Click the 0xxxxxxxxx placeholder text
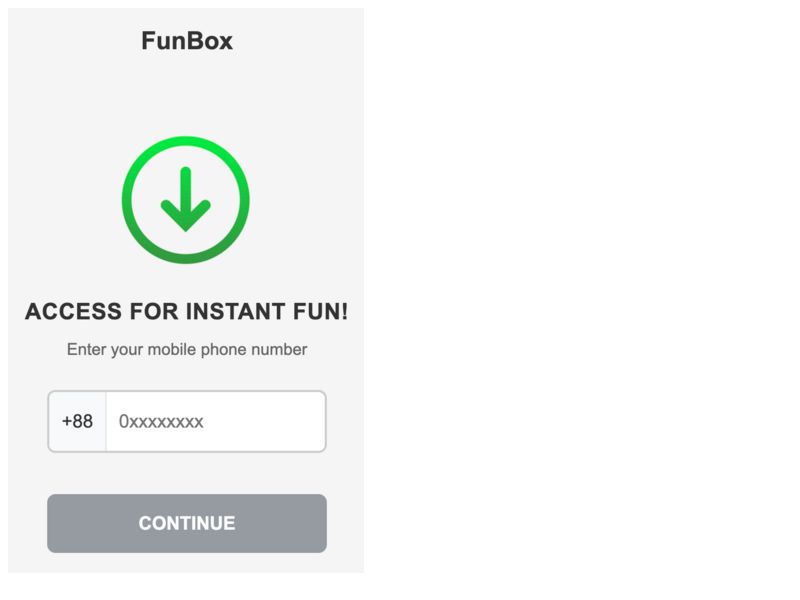The image size is (800, 600). pyautogui.click(x=161, y=421)
